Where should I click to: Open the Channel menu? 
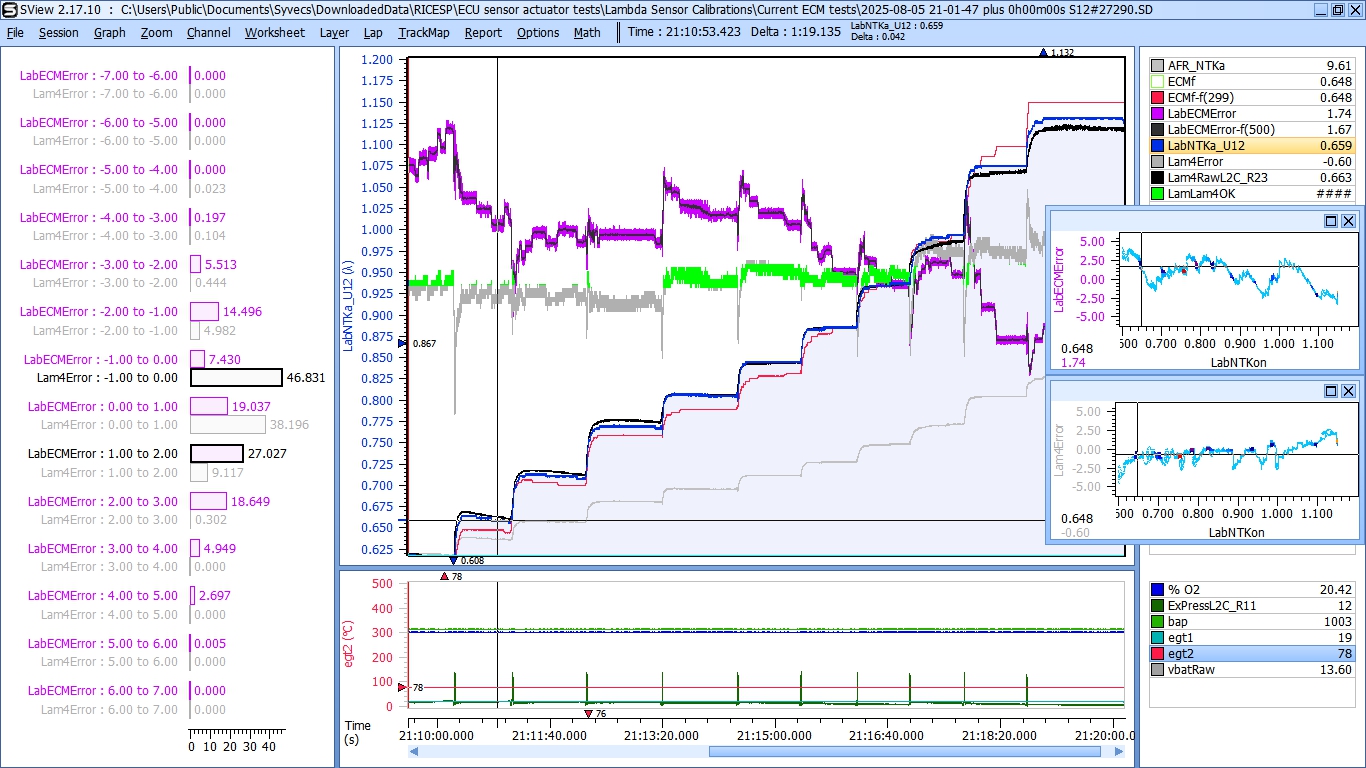pos(208,32)
